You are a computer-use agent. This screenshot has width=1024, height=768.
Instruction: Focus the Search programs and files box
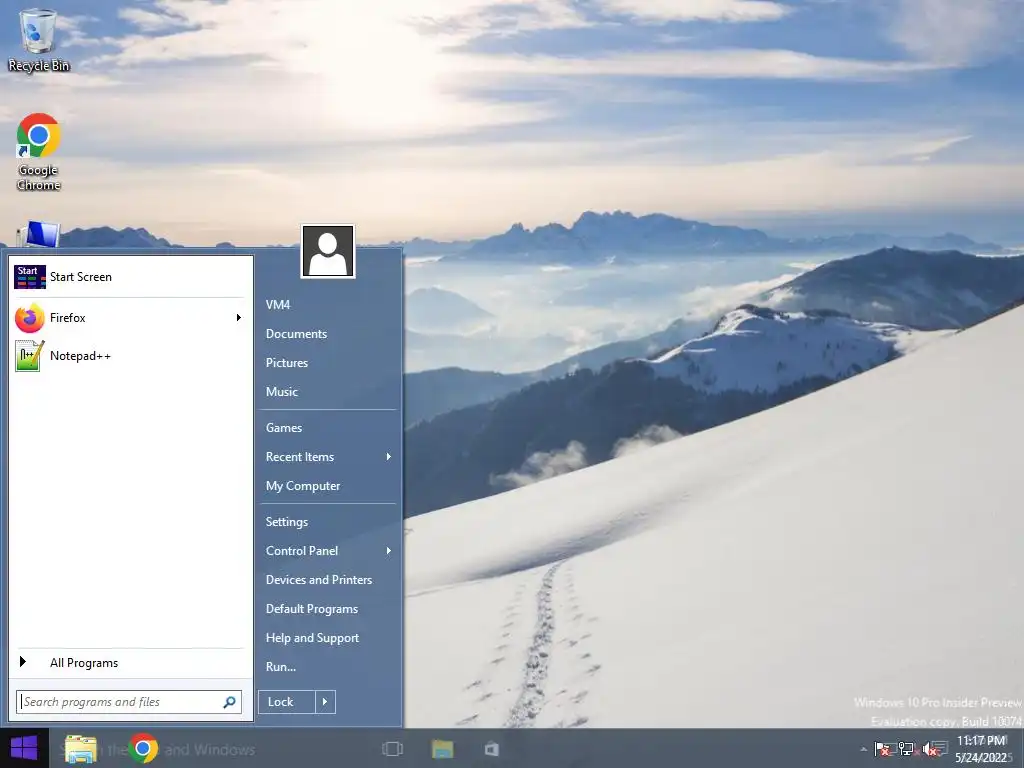[129, 702]
